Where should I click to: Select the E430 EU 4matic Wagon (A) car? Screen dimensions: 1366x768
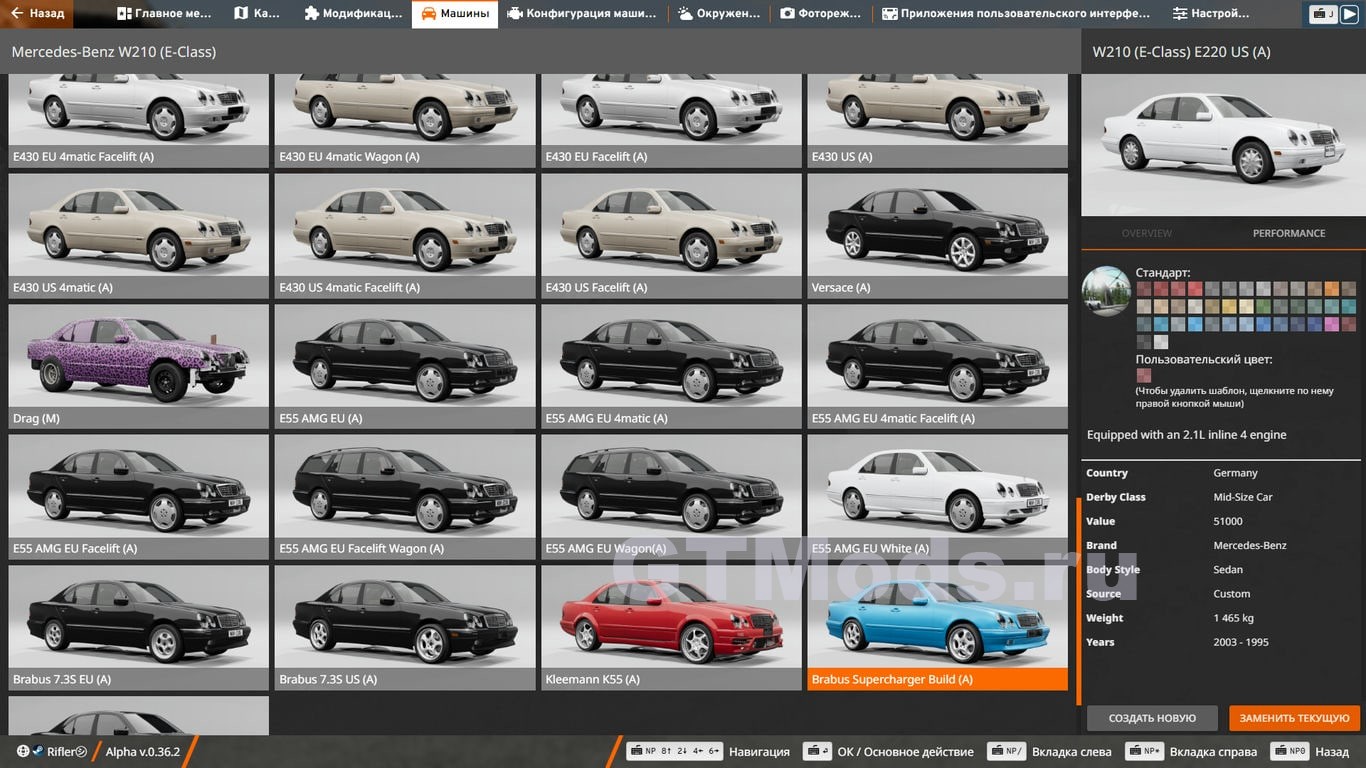(x=405, y=121)
